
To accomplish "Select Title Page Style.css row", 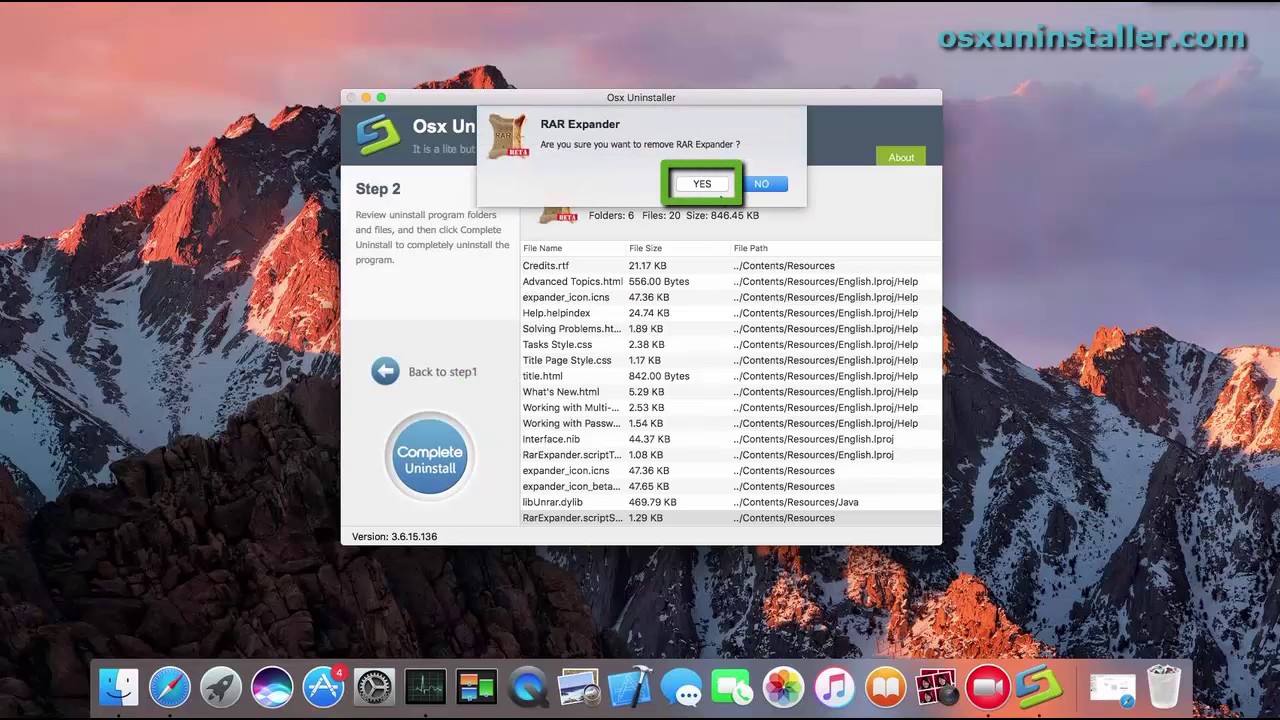I will (x=731, y=360).
